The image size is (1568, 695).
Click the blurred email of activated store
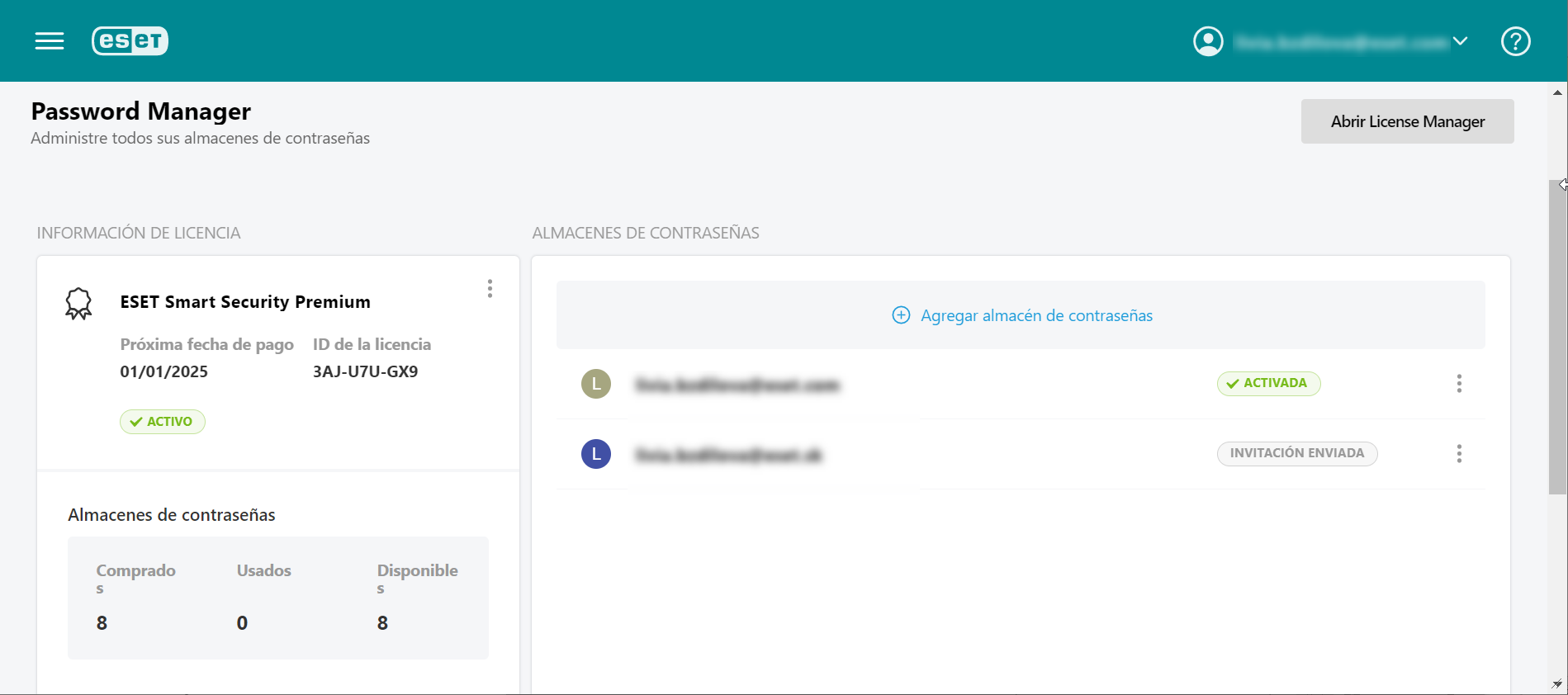[x=737, y=385]
